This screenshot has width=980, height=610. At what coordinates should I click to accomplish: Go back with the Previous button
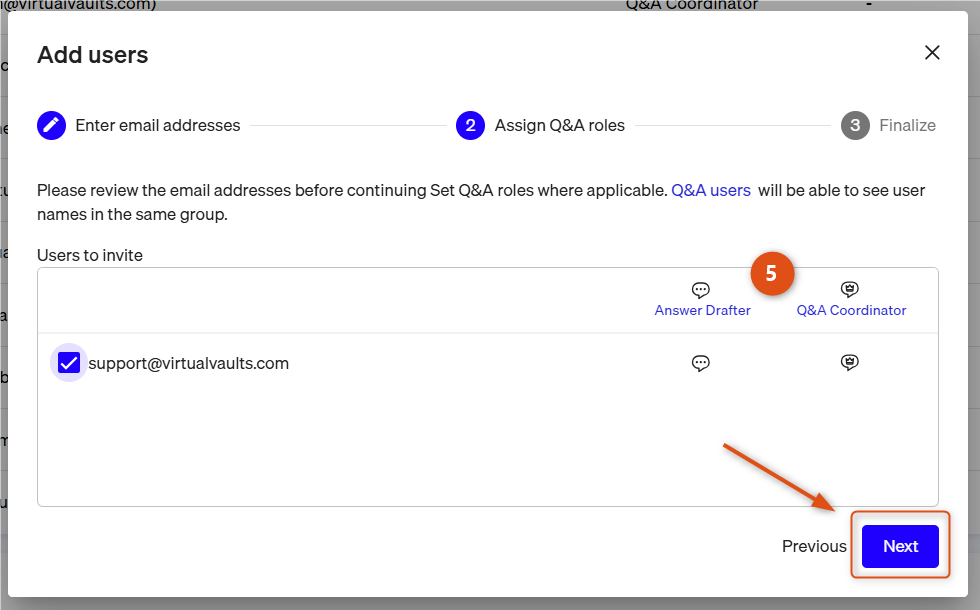tap(814, 546)
